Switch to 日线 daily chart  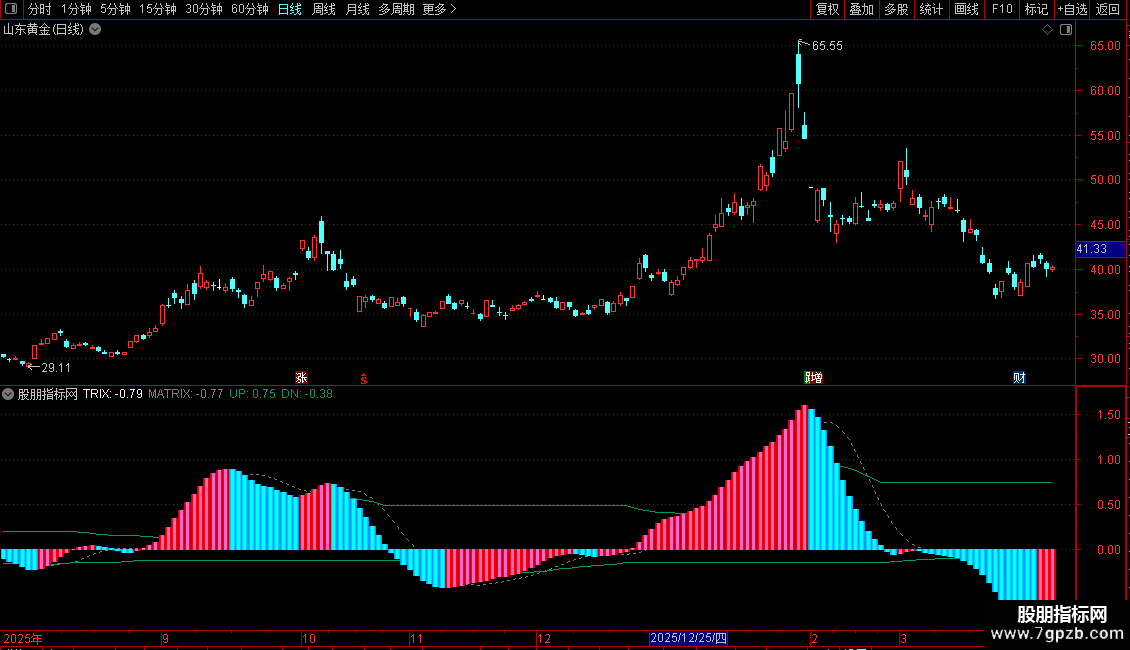click(290, 9)
